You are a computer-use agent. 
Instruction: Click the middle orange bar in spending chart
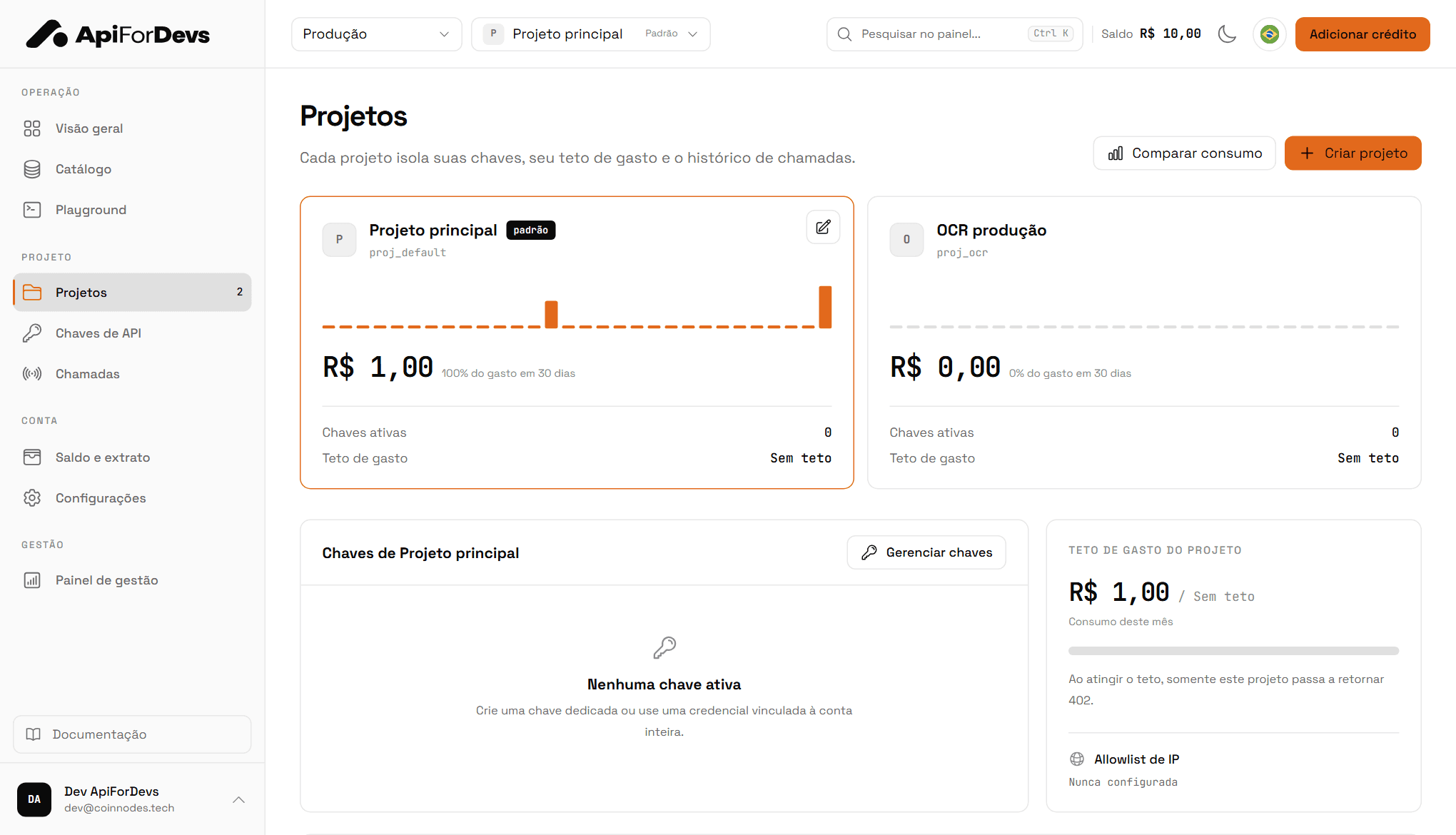tap(551, 315)
